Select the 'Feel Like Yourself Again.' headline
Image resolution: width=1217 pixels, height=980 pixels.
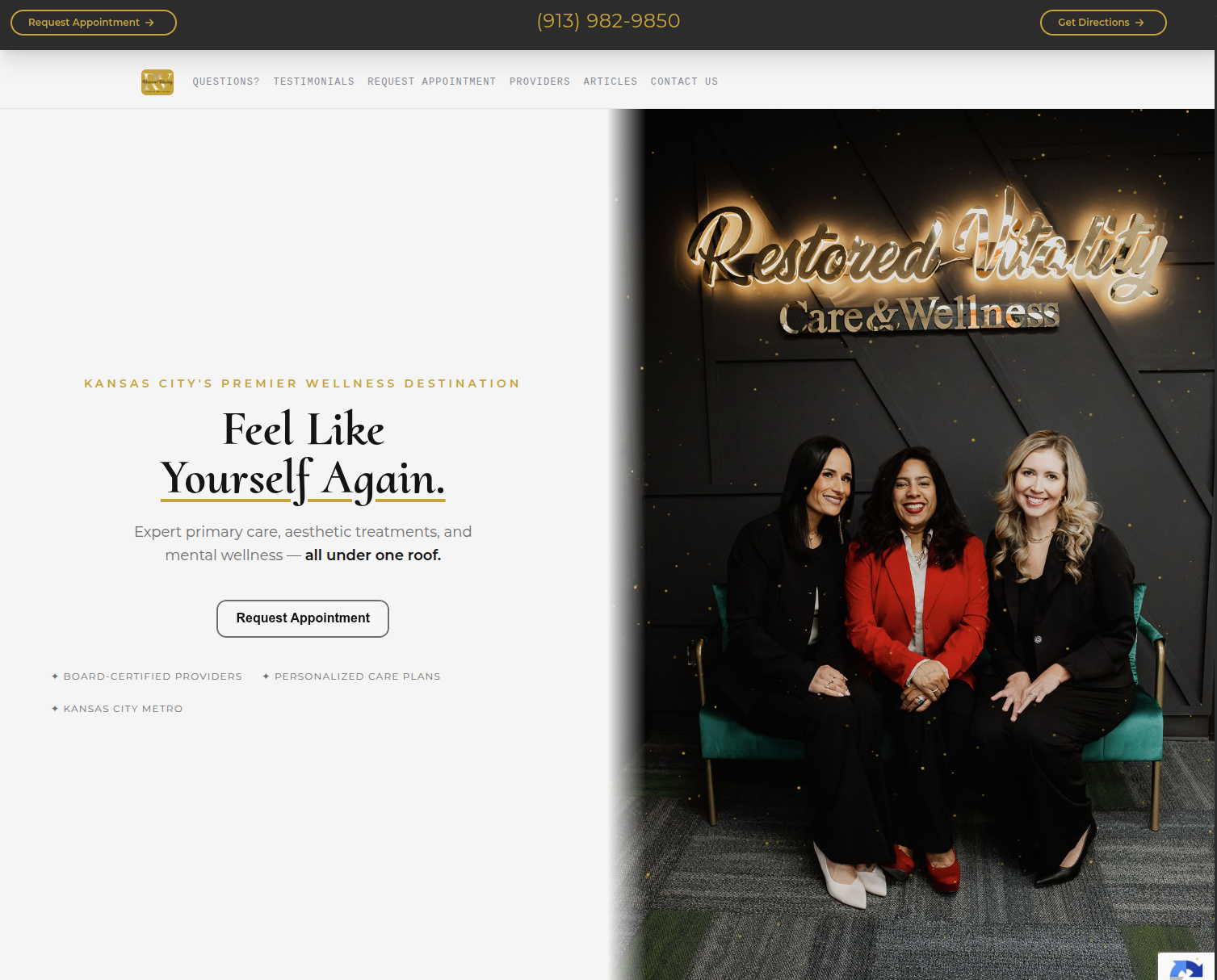pyautogui.click(x=303, y=454)
